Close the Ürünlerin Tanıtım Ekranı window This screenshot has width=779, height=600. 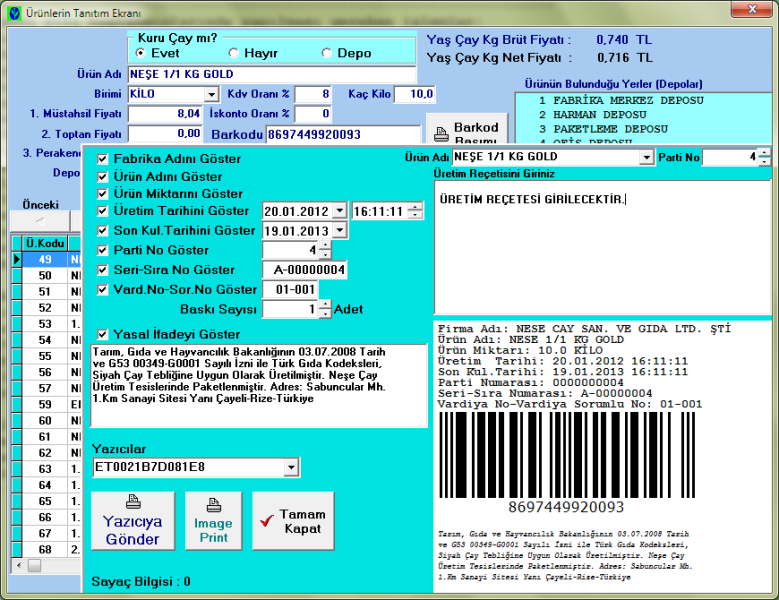[x=752, y=8]
